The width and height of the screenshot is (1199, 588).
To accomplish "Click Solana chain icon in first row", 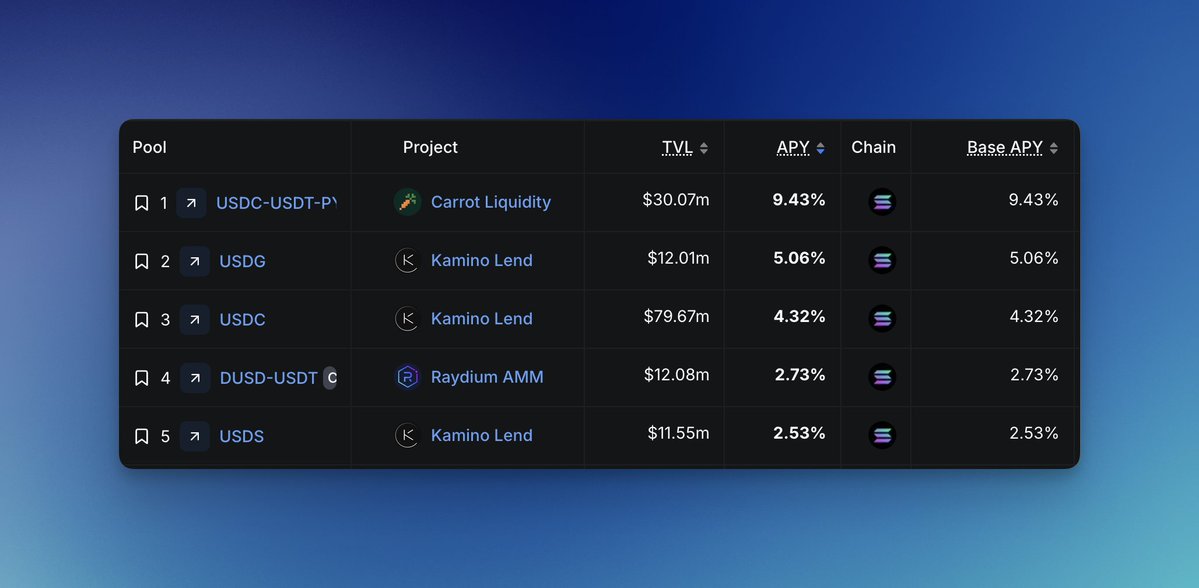I will coord(882,202).
